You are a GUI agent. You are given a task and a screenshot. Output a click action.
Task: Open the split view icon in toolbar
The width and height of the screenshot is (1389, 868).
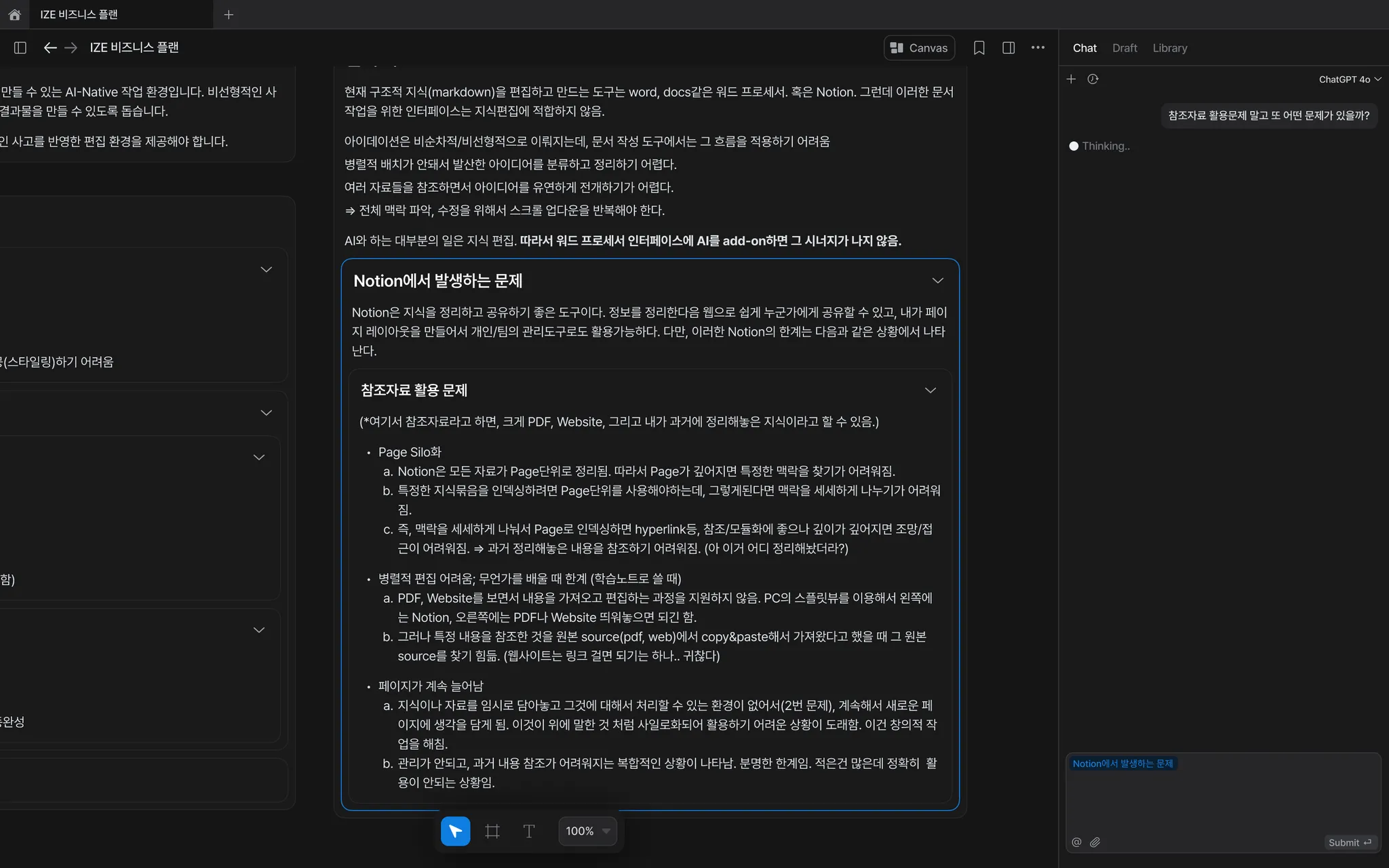click(1008, 47)
